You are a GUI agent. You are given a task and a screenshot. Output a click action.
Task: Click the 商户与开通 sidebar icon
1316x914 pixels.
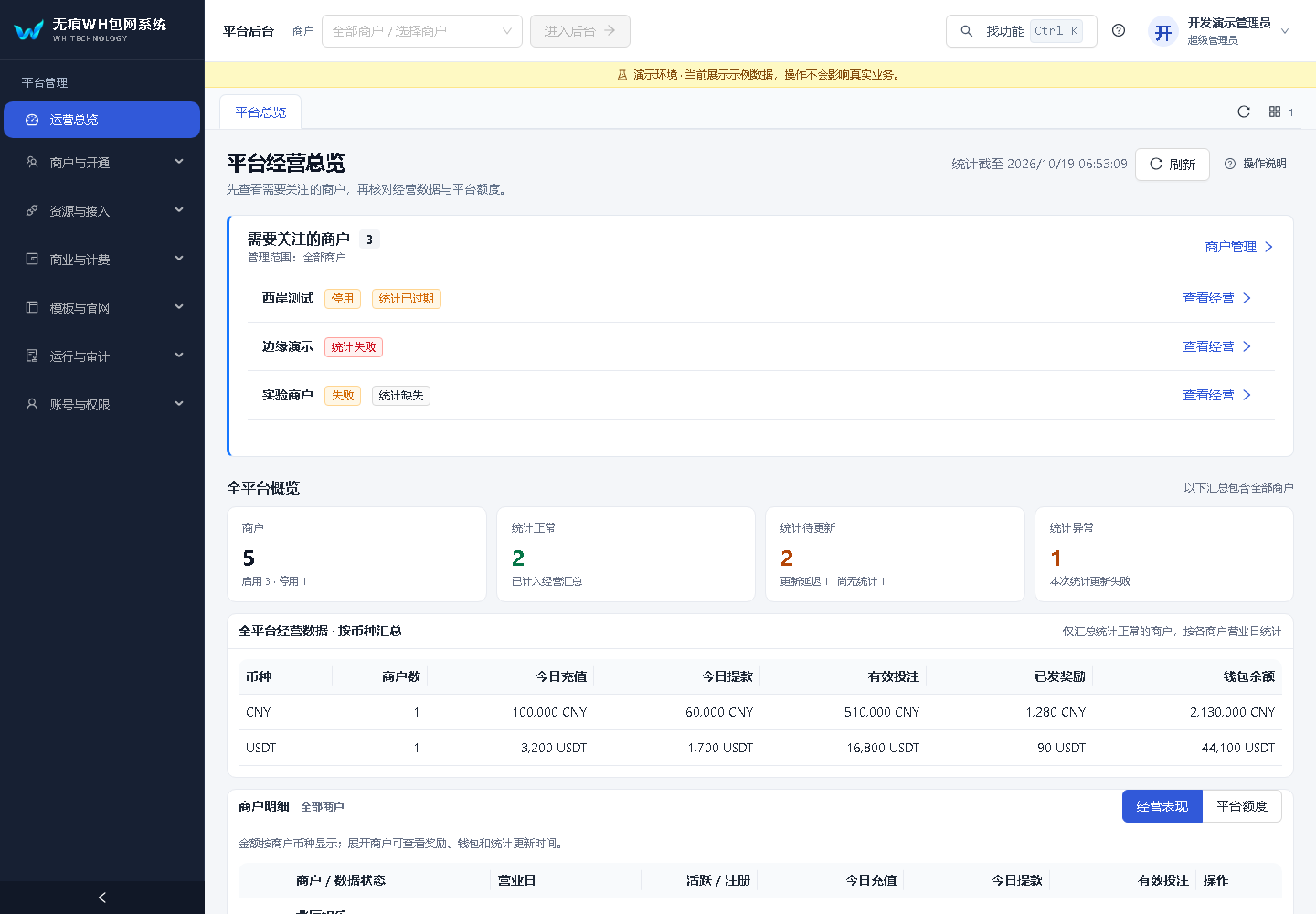click(x=32, y=163)
